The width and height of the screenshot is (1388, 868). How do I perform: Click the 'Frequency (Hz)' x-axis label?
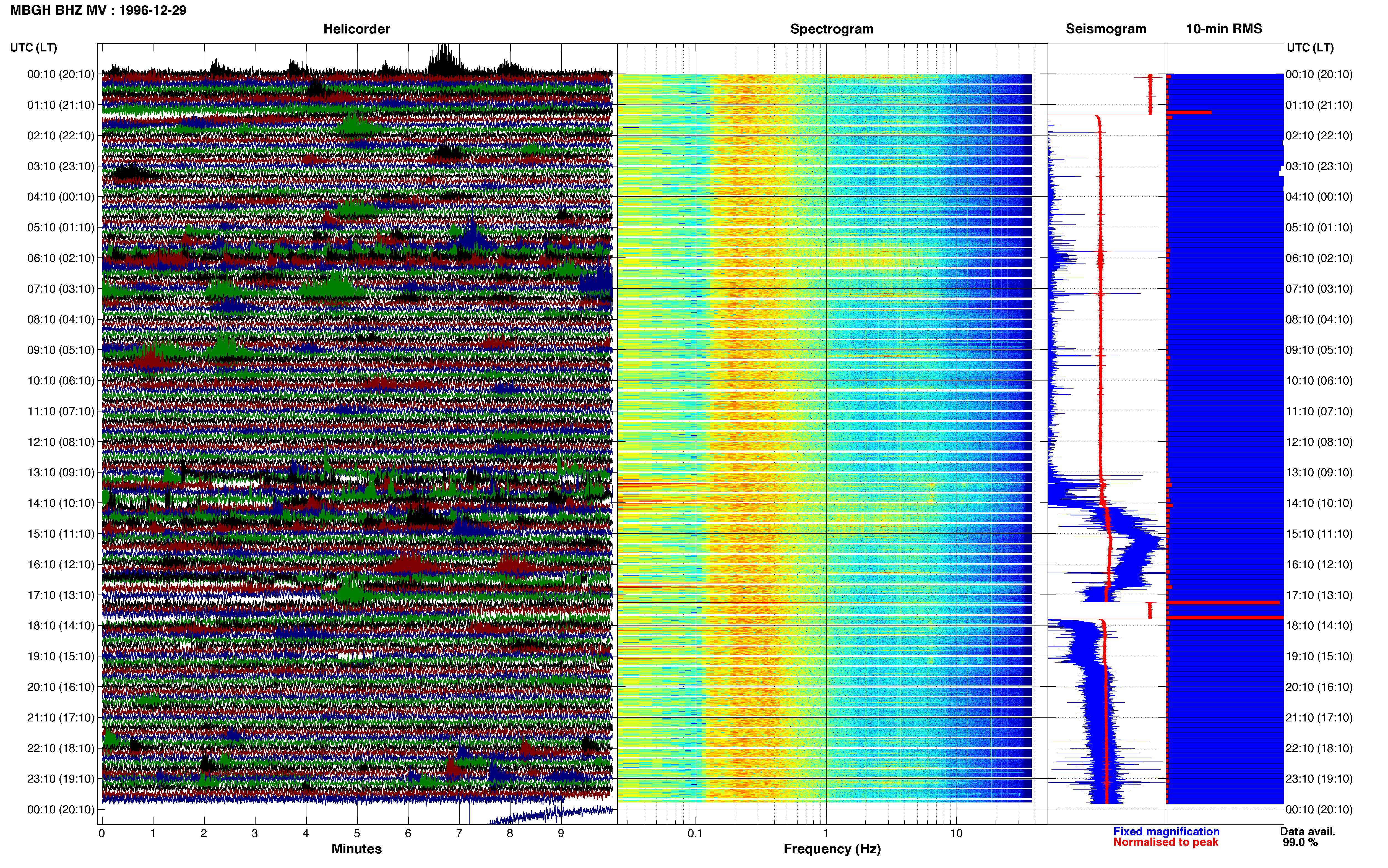pyautogui.click(x=832, y=849)
